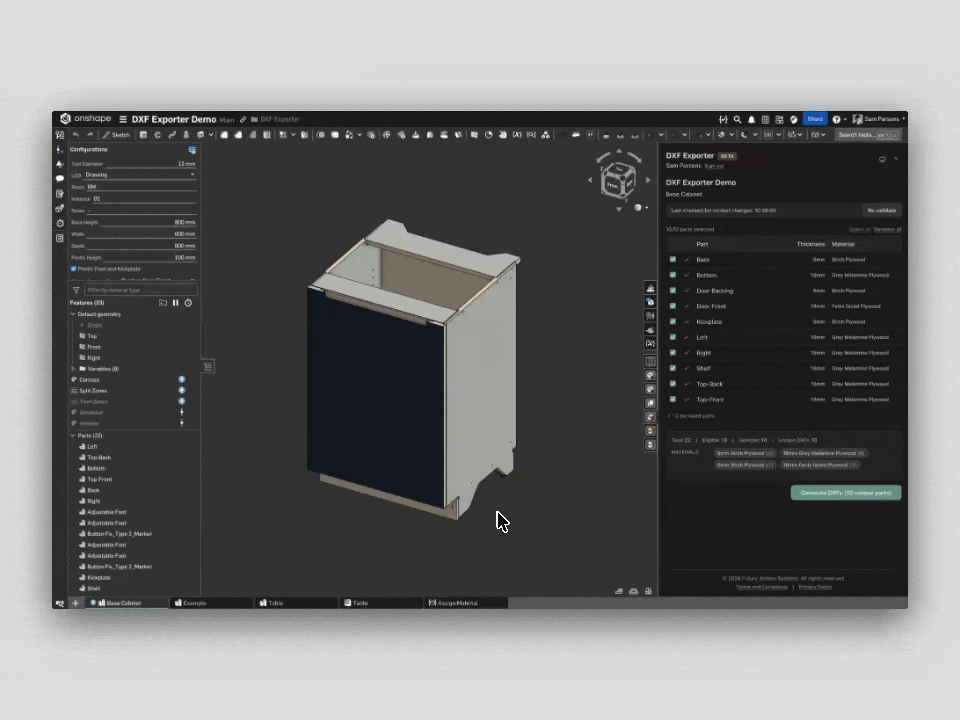
Task: Select the Top plane in Default geometry
Action: coord(92,336)
